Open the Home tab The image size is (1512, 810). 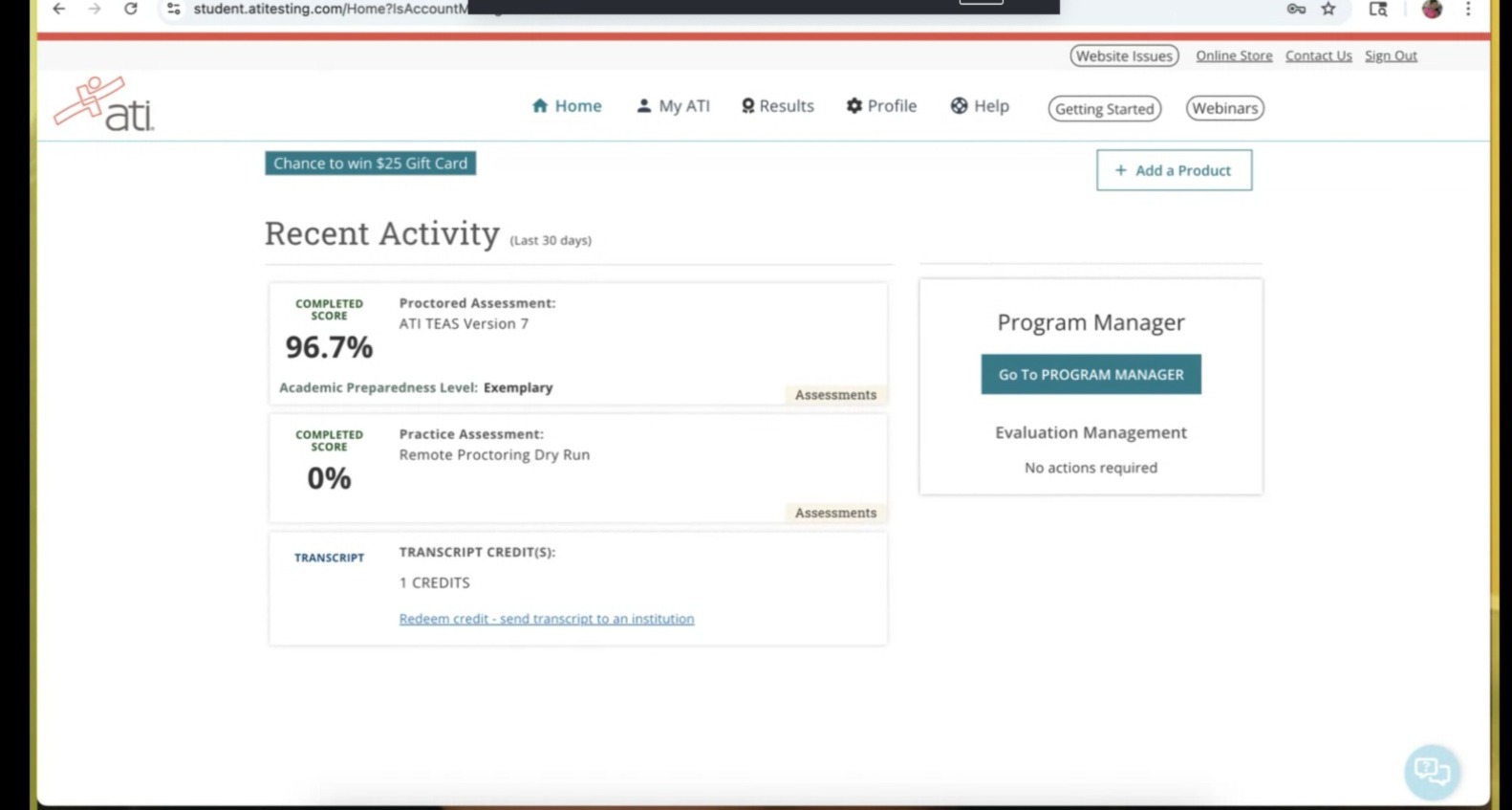pos(567,106)
